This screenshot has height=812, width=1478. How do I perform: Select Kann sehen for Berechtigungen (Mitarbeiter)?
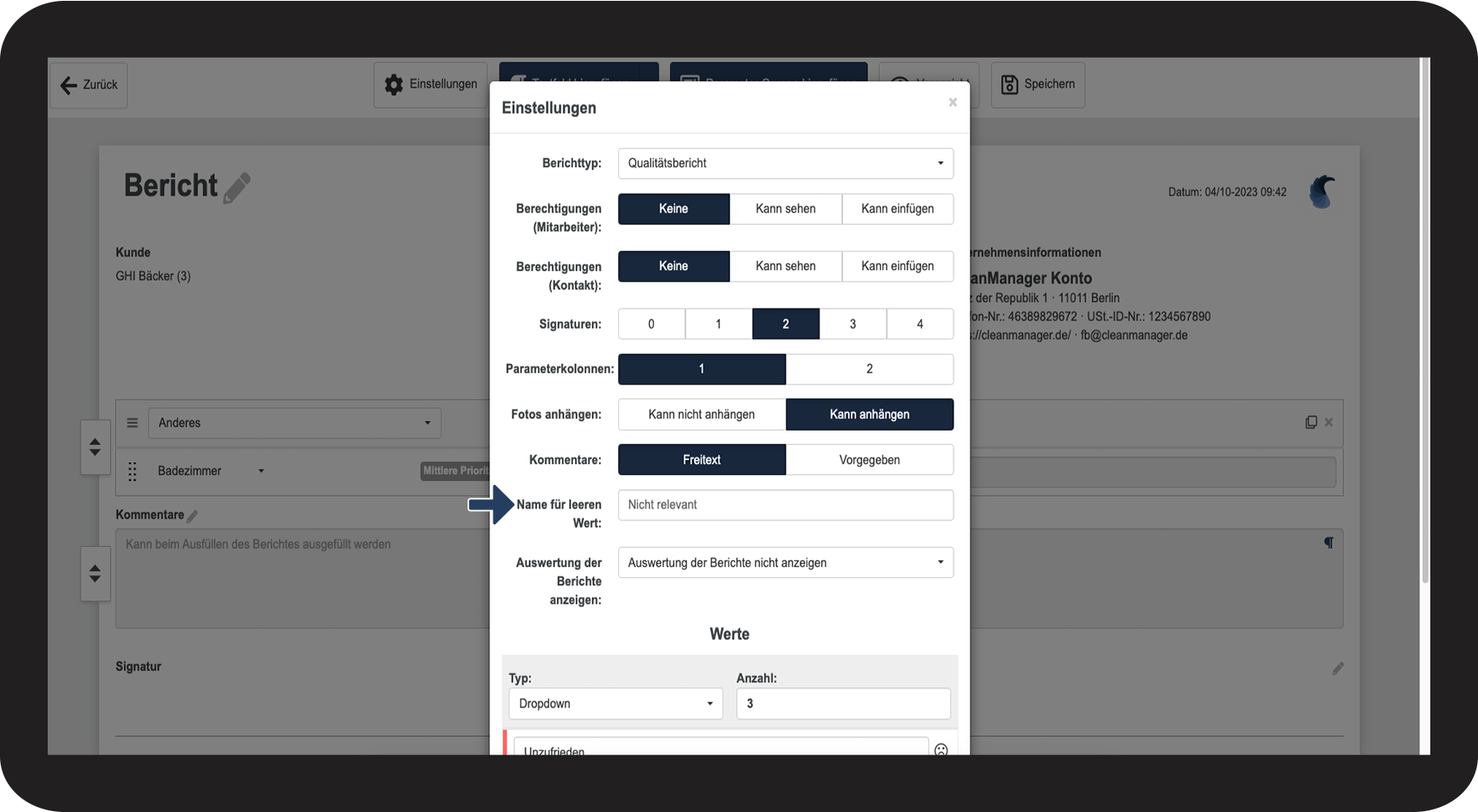click(785, 209)
